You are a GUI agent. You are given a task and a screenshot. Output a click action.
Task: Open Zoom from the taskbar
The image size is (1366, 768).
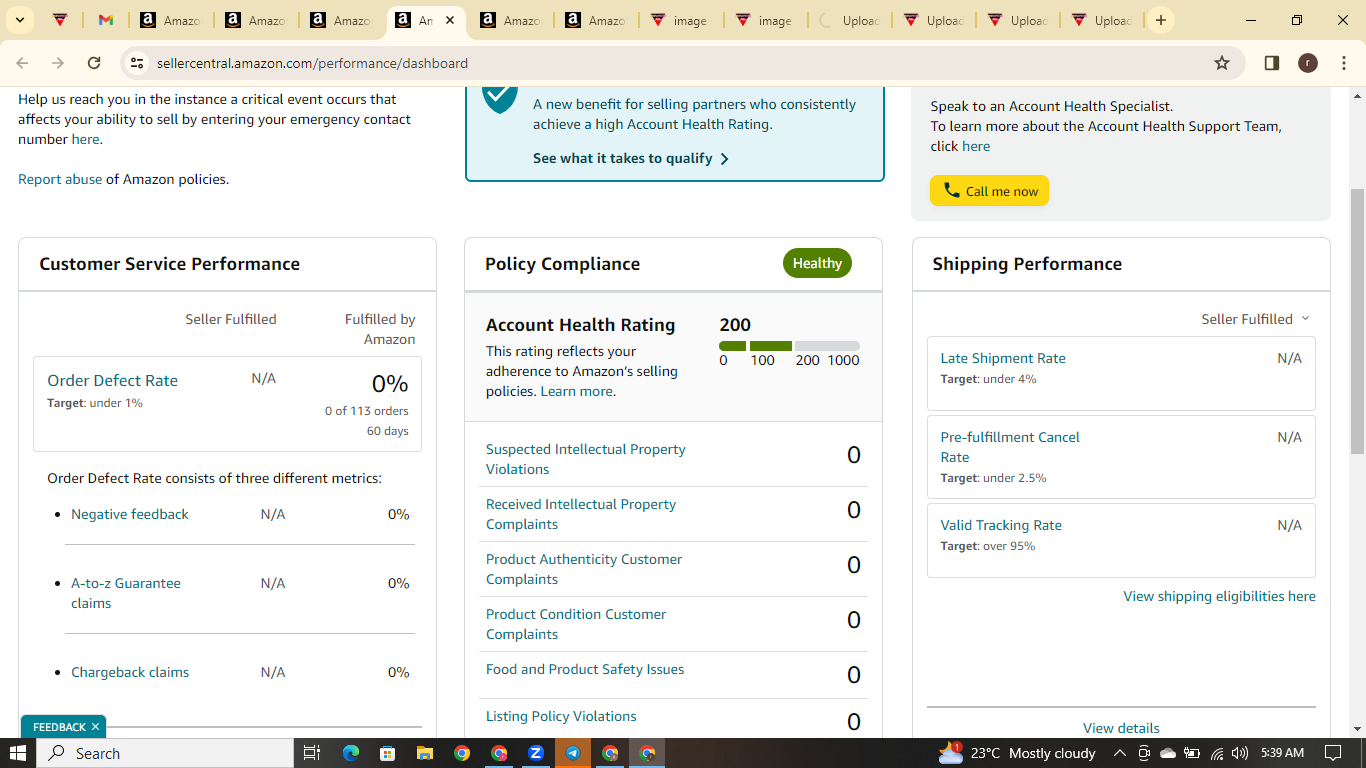536,753
